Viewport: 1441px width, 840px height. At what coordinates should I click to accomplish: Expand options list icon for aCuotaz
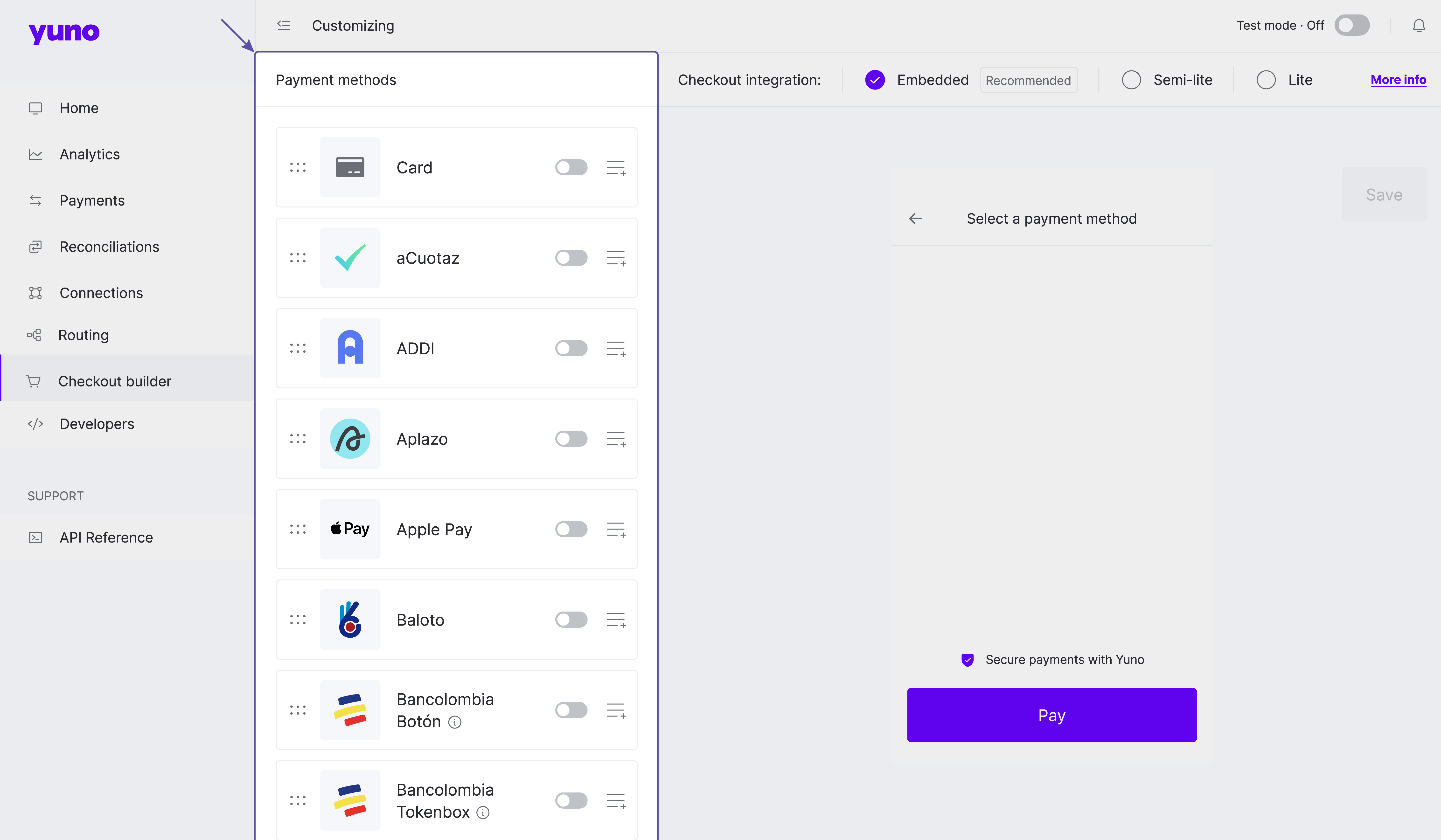tap(616, 258)
